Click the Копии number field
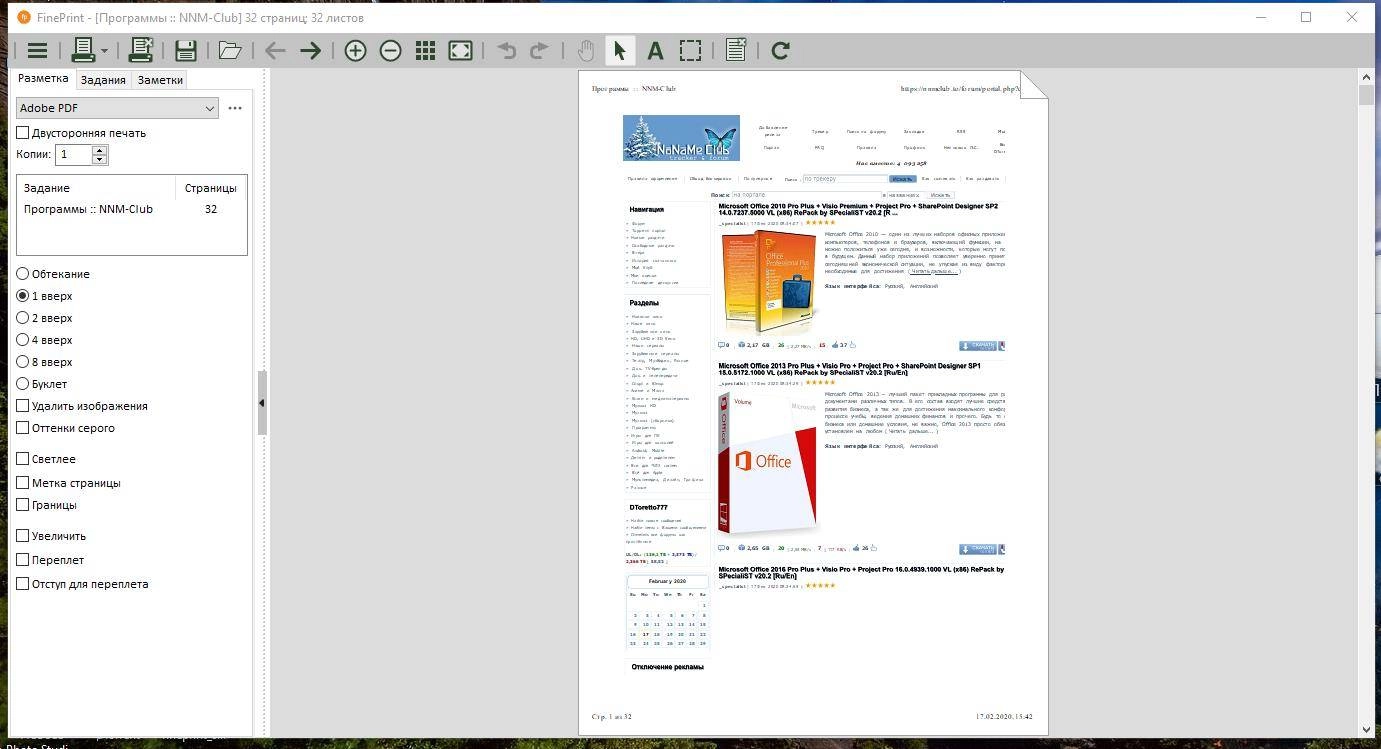 pyautogui.click(x=74, y=154)
